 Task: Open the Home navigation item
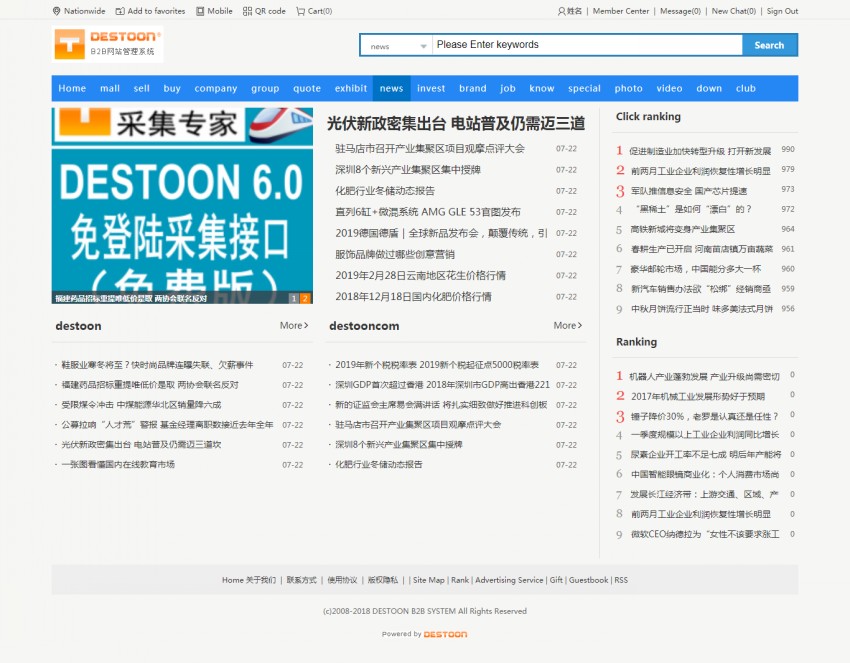pyautogui.click(x=72, y=88)
